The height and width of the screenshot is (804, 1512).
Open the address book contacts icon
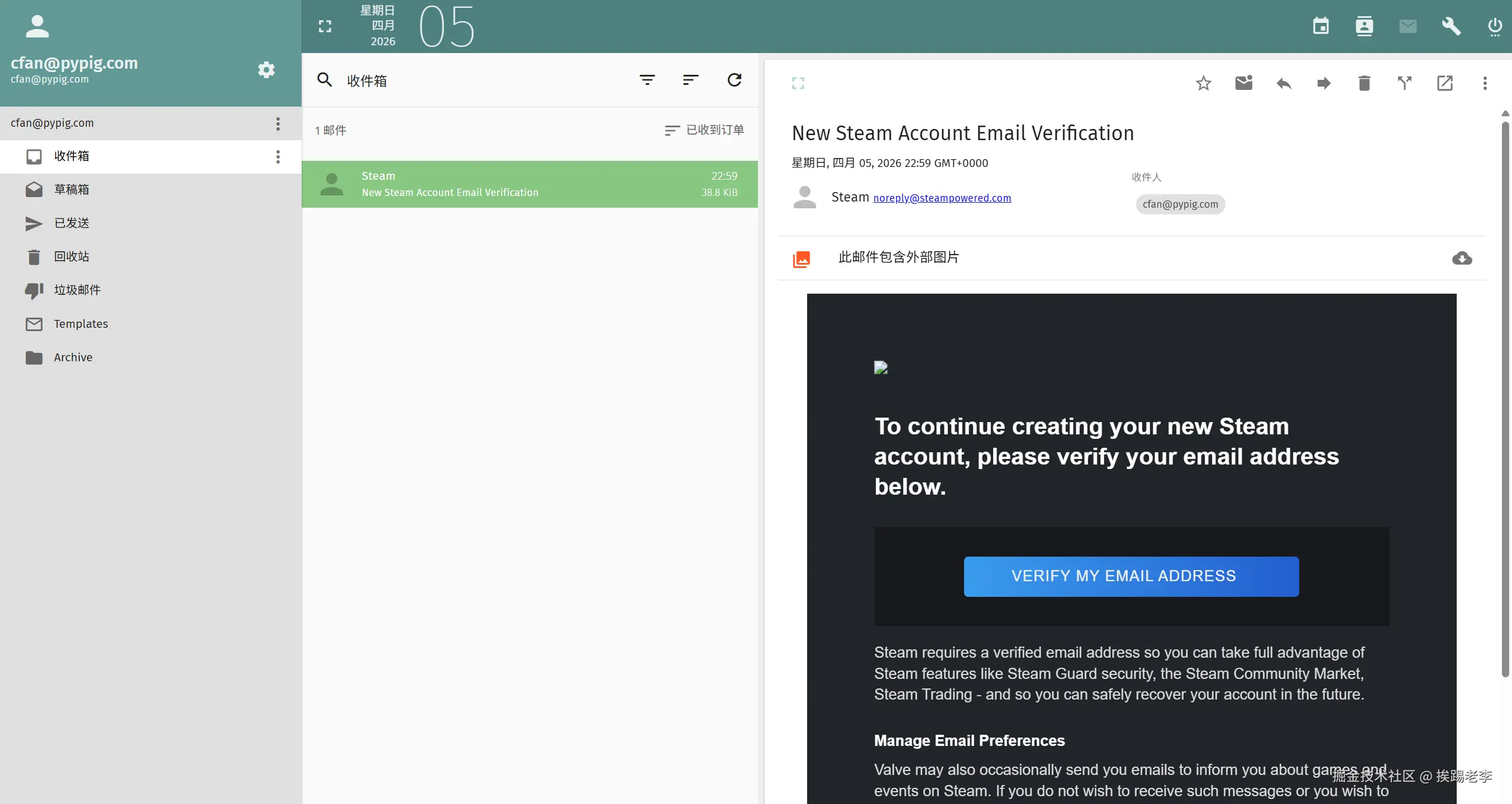point(1364,26)
